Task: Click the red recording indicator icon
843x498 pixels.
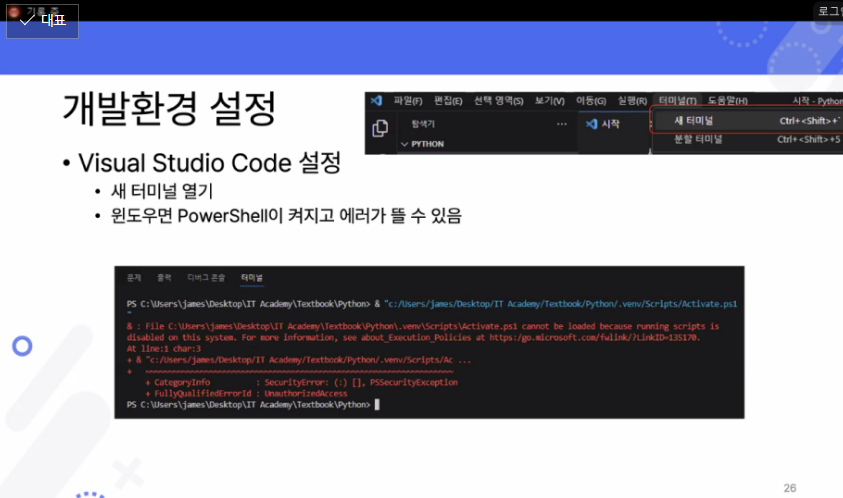Action: 14,12
